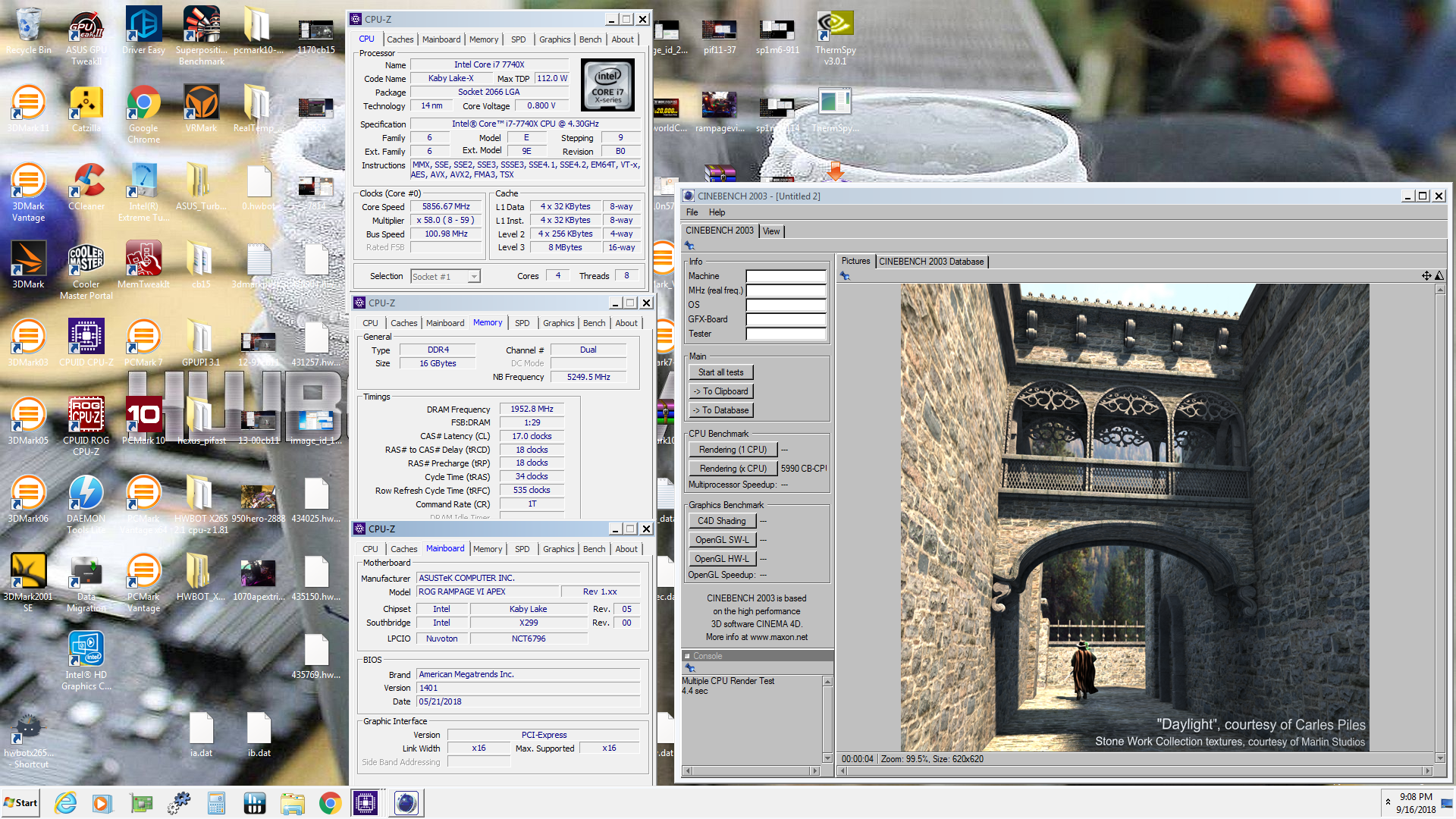Click the pin icon in CINEBENCH Console panel
1456x819 pixels.
tap(690, 668)
